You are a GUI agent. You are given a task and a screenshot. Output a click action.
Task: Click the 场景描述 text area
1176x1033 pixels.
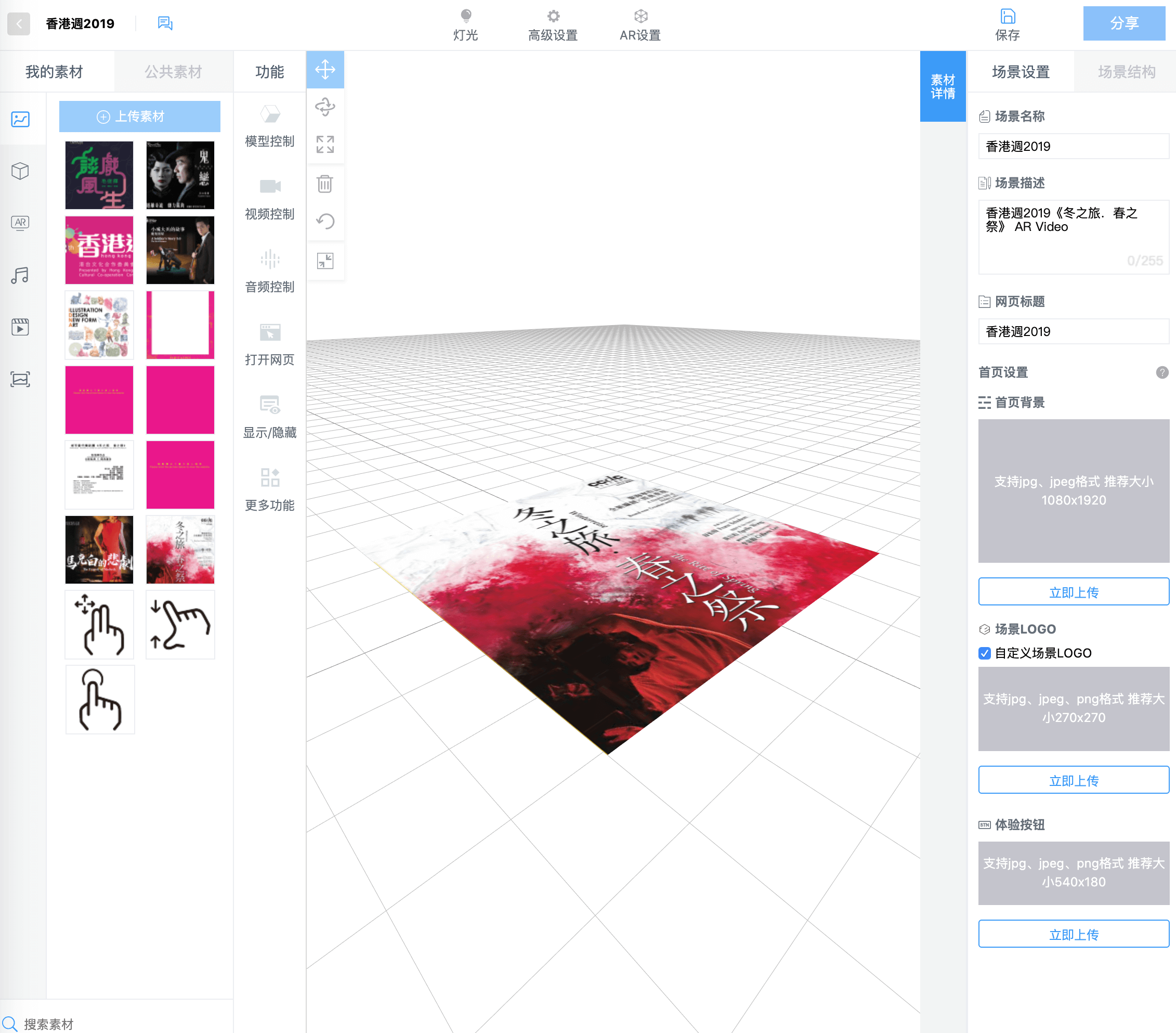tap(1074, 237)
